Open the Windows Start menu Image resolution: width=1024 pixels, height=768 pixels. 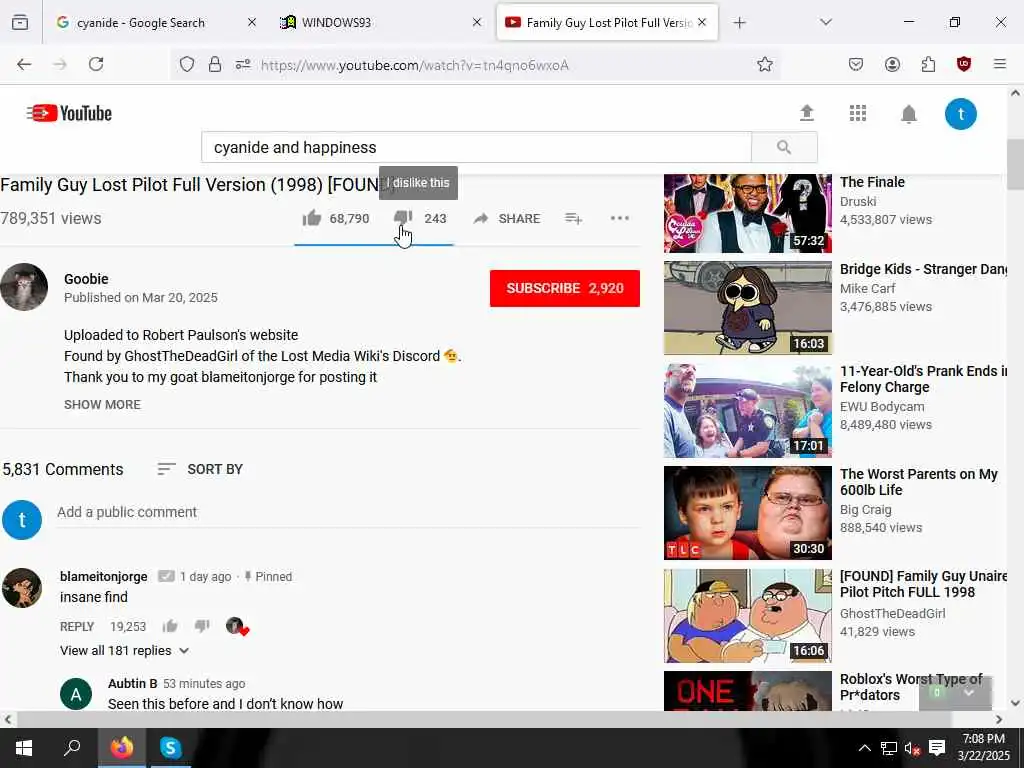24,748
